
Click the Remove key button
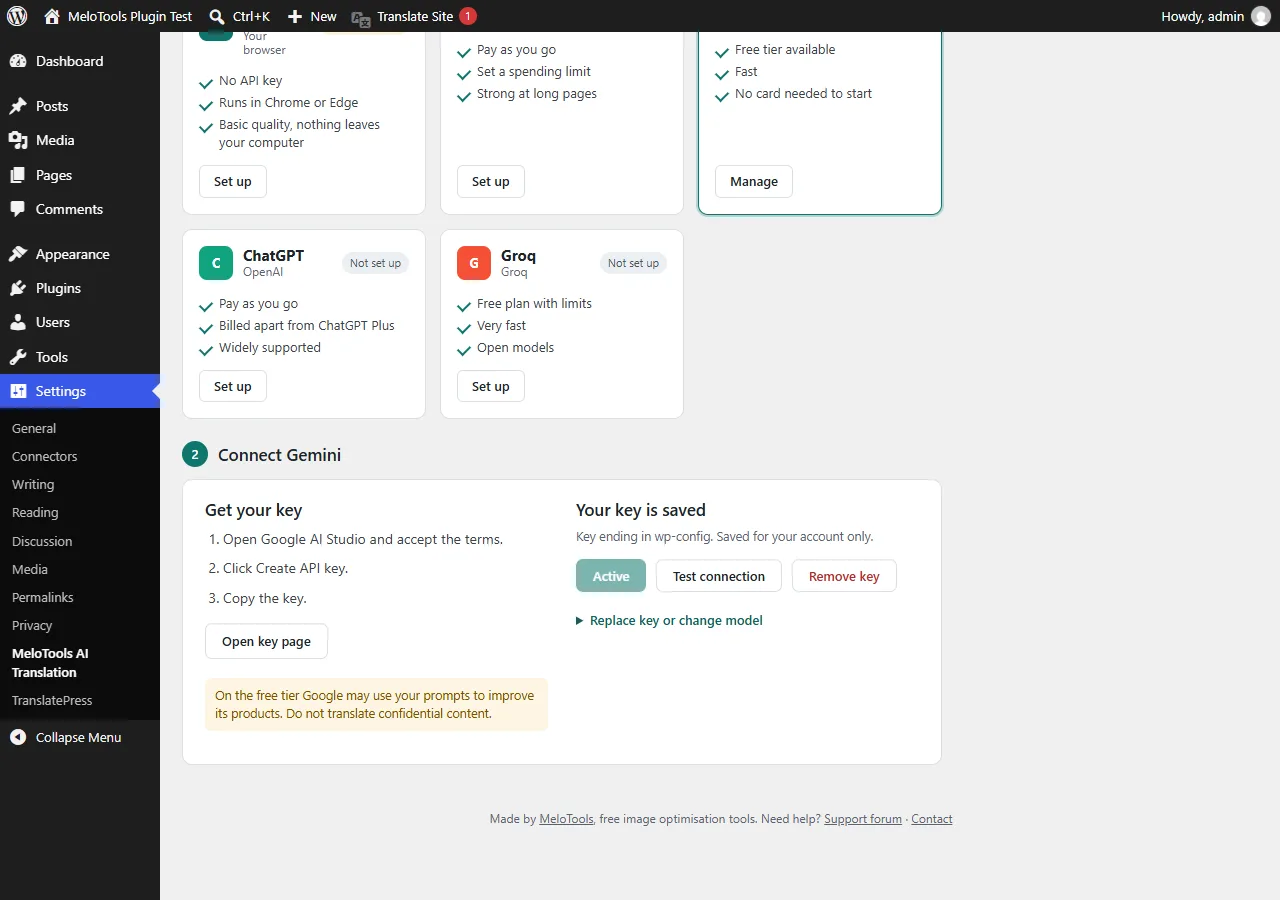tap(844, 576)
